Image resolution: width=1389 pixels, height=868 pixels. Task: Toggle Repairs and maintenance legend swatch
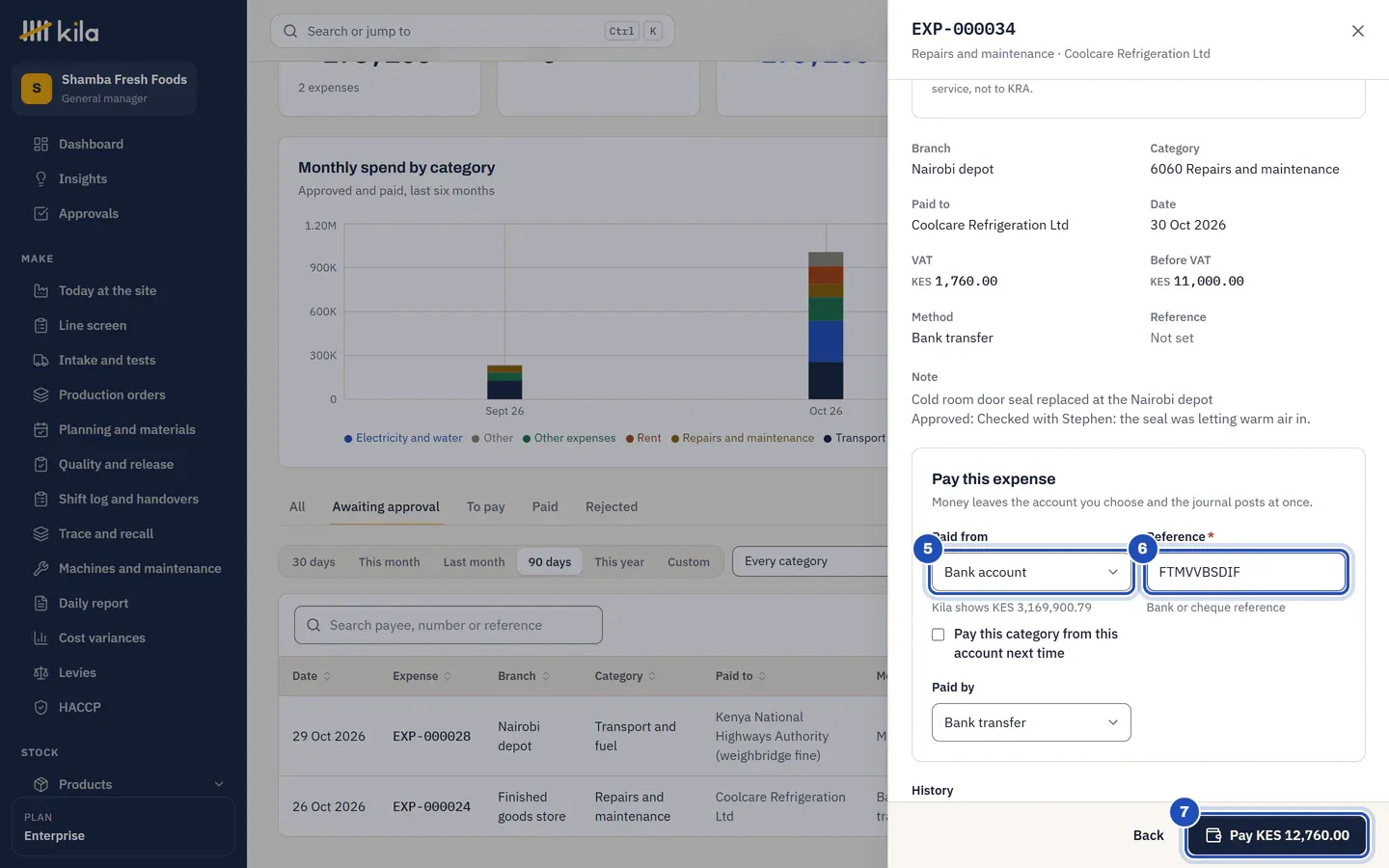(x=675, y=439)
